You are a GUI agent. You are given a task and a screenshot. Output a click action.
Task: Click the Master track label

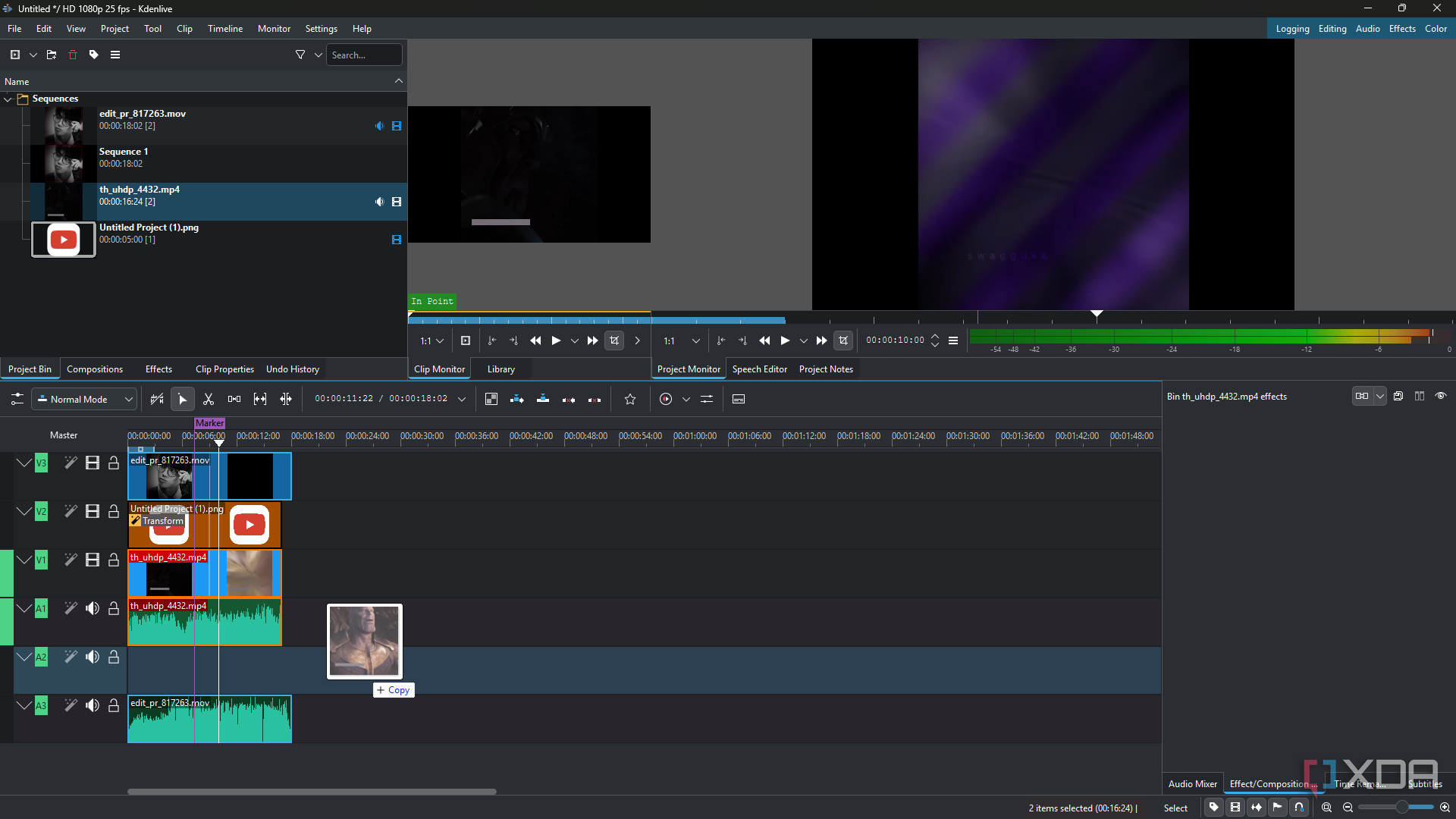point(64,435)
